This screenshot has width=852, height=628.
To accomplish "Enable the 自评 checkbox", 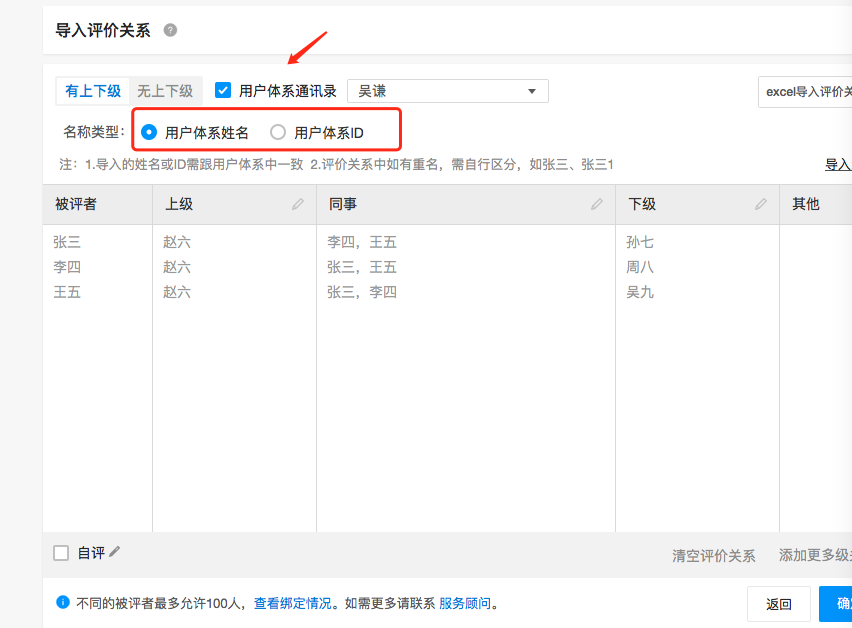I will click(61, 553).
